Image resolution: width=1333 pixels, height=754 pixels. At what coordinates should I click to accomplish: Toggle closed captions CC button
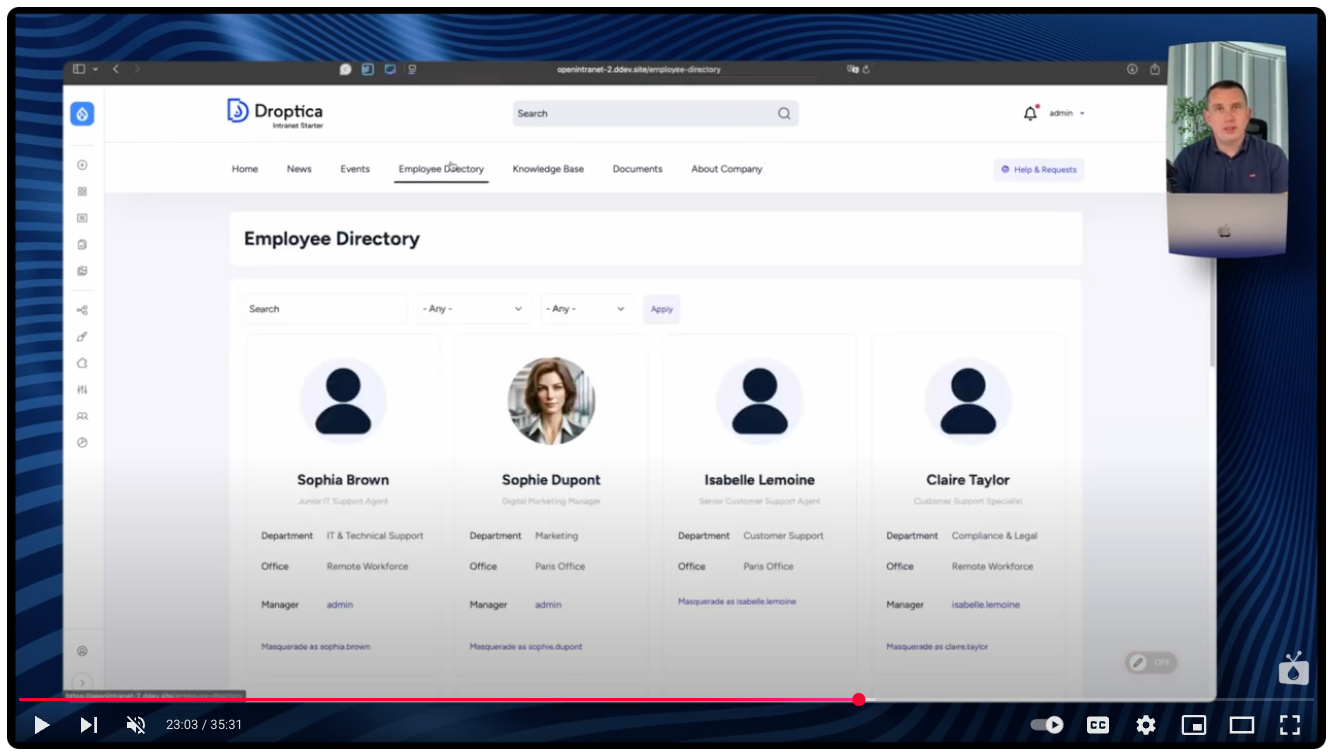pos(1098,725)
